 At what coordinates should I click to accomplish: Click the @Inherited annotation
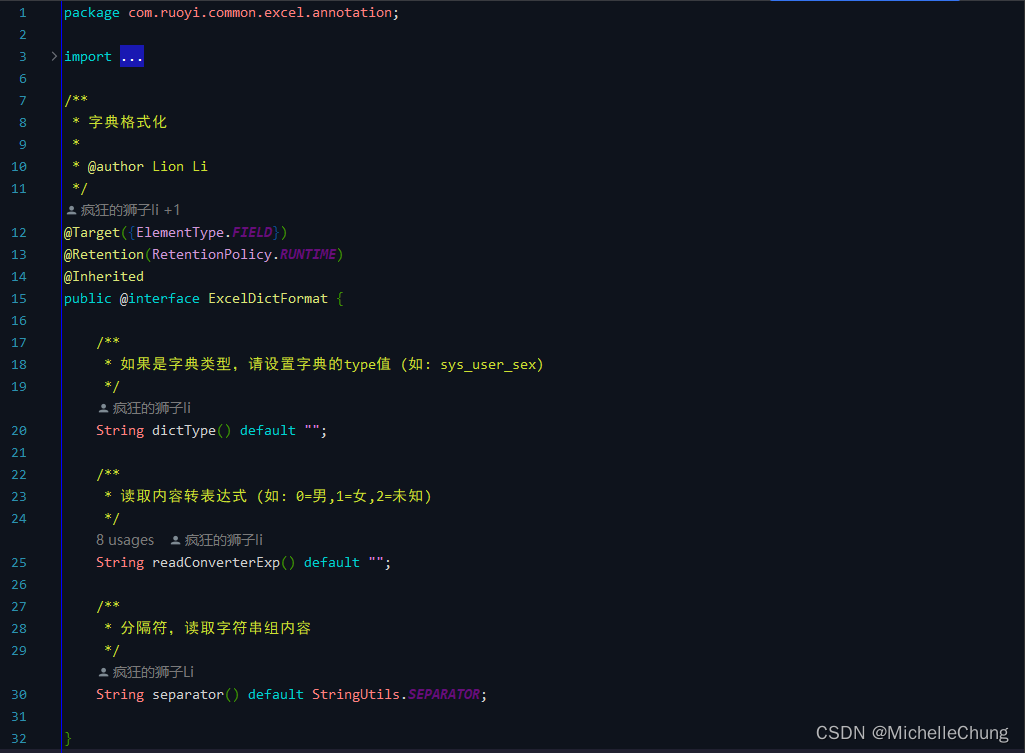point(103,276)
